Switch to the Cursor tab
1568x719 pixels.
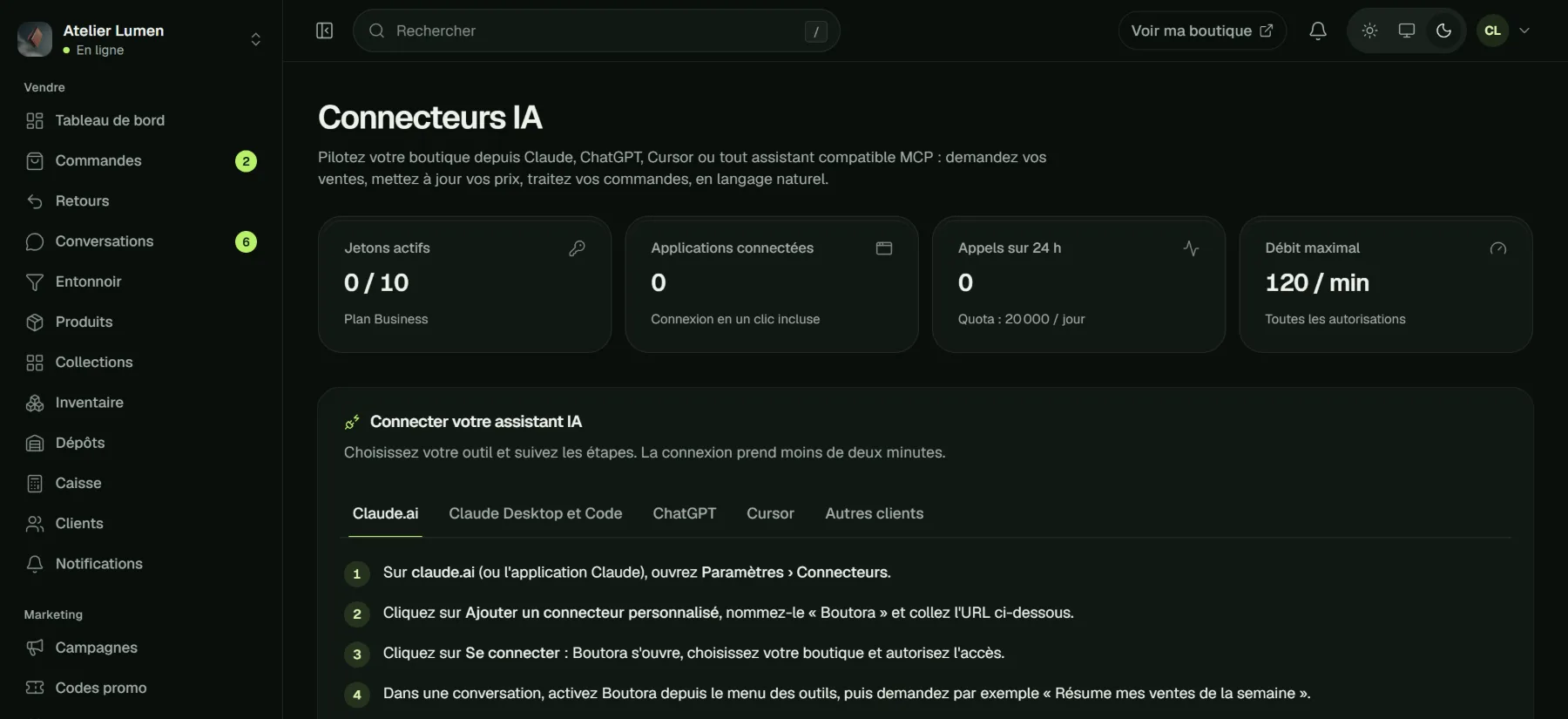coord(770,514)
